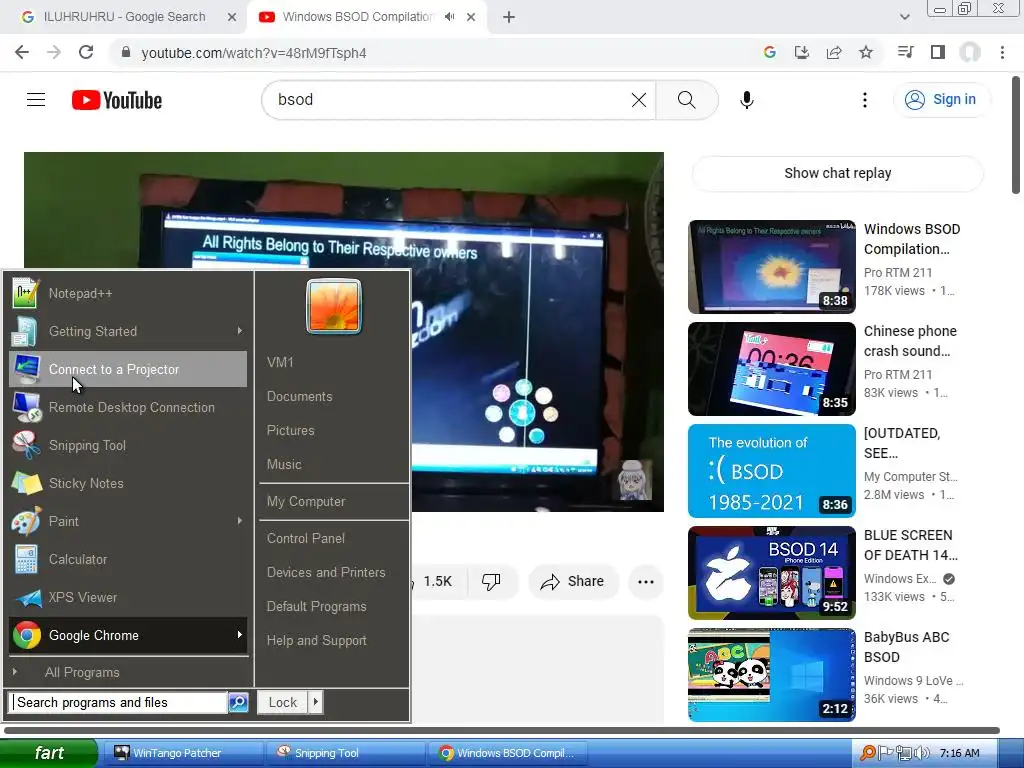Open the VM1 user folder
This screenshot has height=768, width=1024.
pyautogui.click(x=280, y=362)
